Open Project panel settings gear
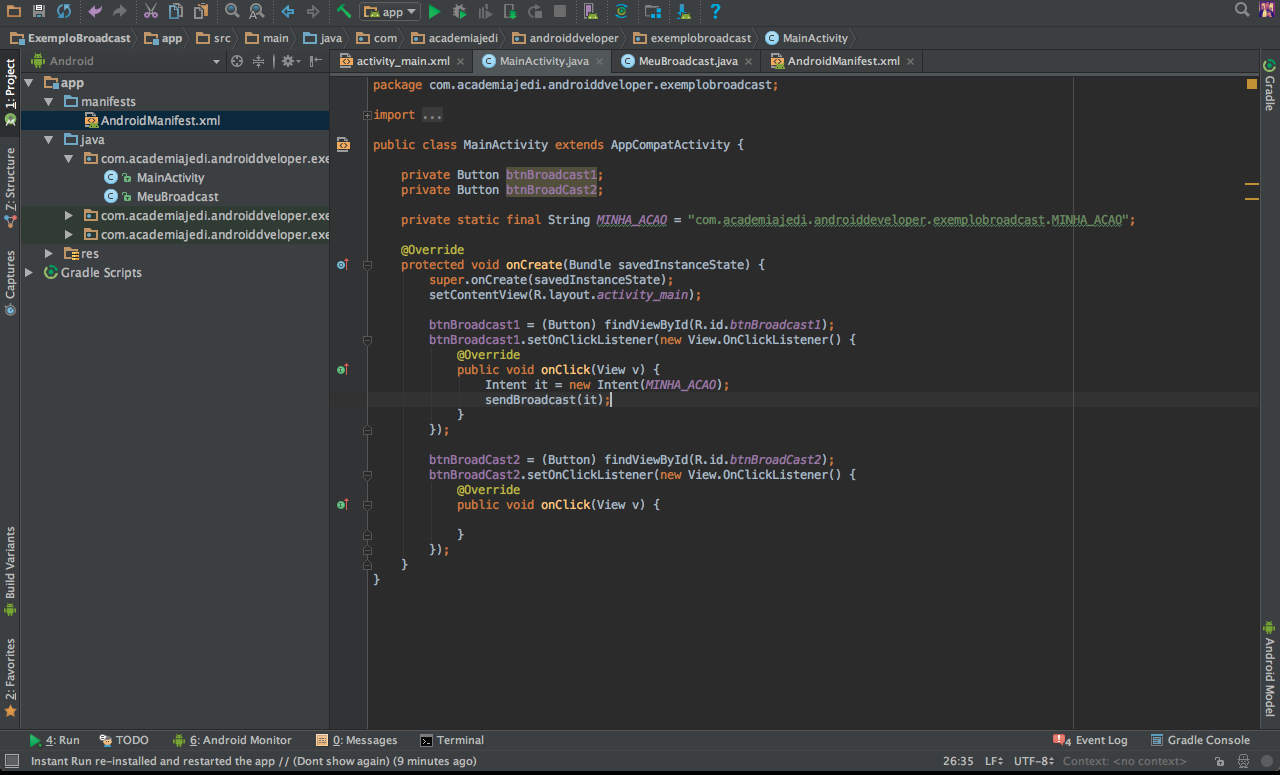This screenshot has width=1280, height=775. pos(288,61)
